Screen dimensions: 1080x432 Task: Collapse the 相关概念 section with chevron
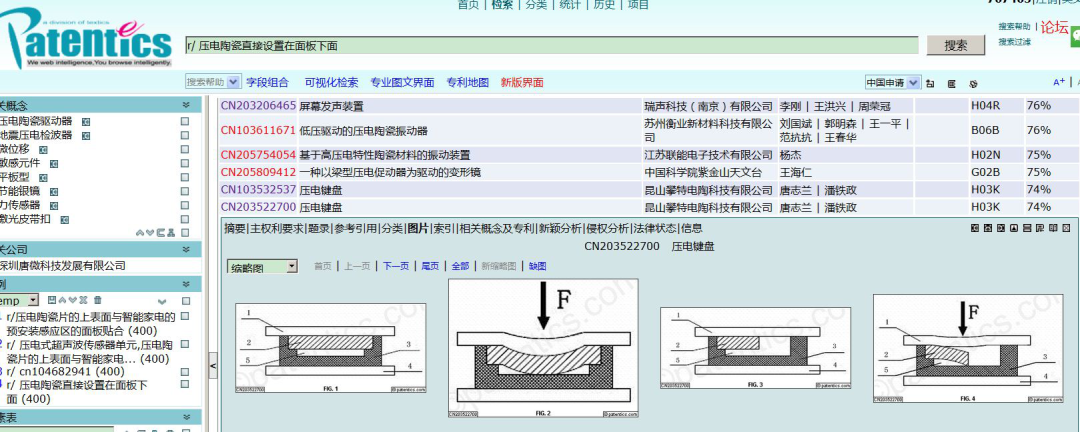pos(185,105)
